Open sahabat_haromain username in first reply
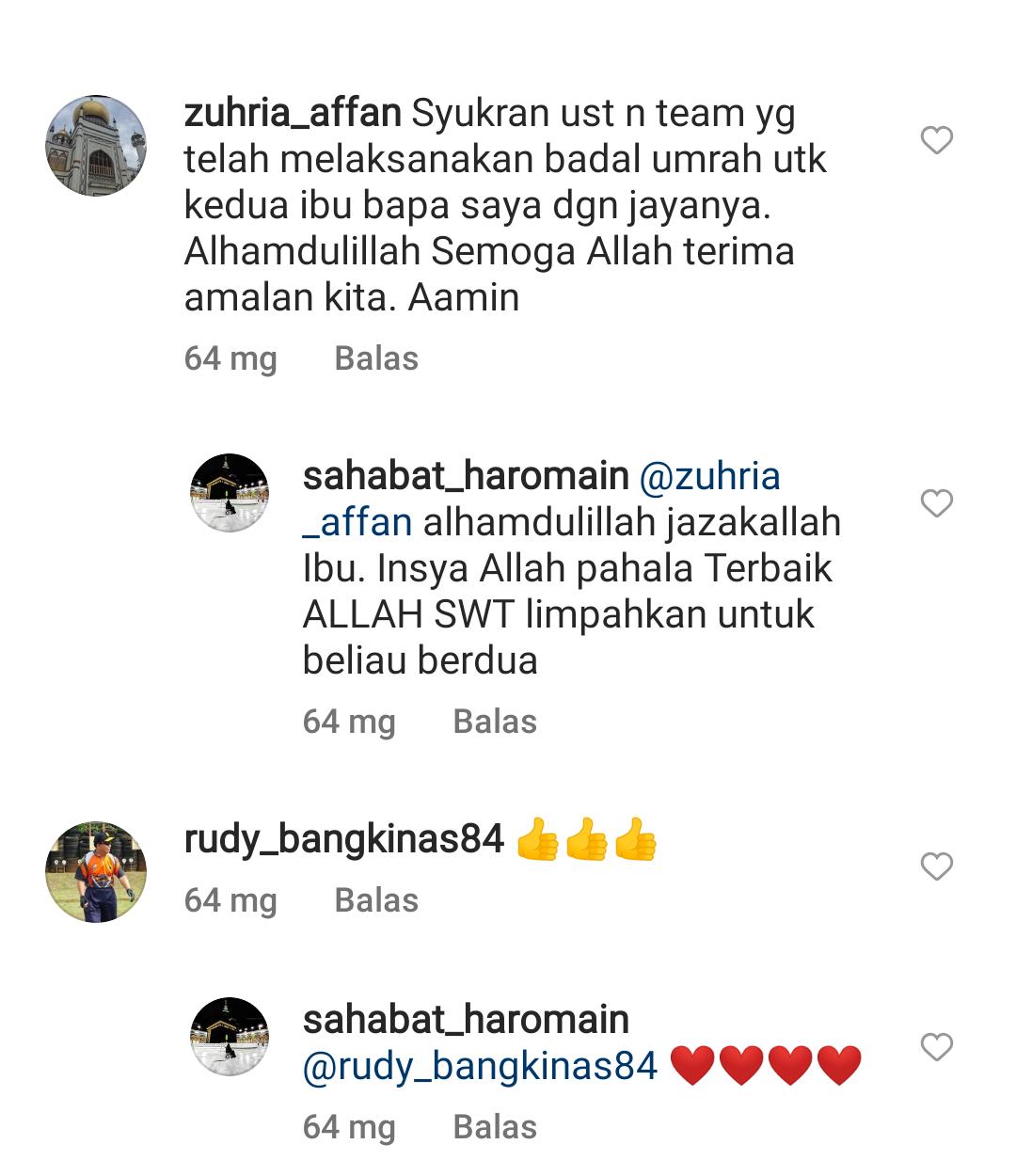The image size is (1016, 1176). tap(466, 477)
